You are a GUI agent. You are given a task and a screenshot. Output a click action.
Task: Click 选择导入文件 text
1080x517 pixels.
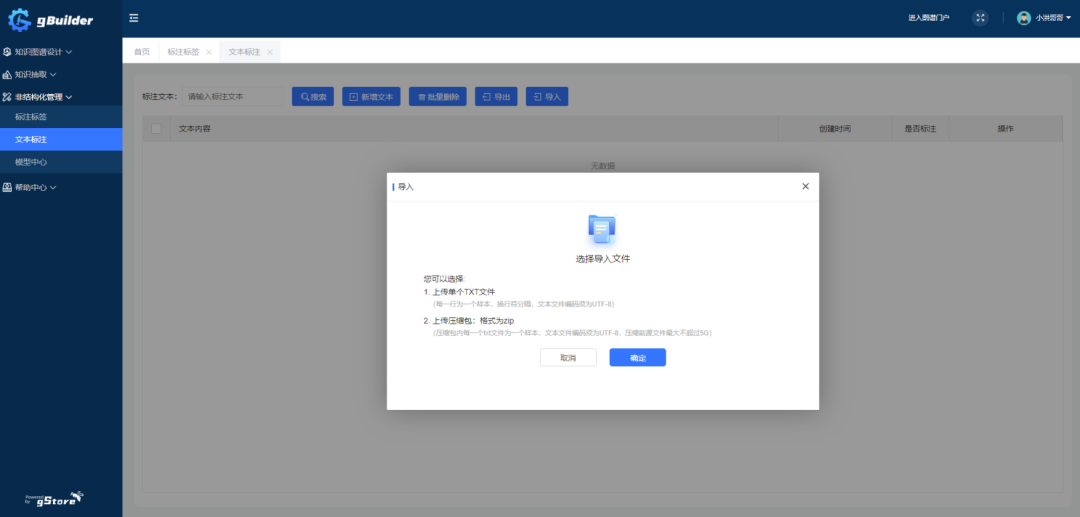point(603,260)
